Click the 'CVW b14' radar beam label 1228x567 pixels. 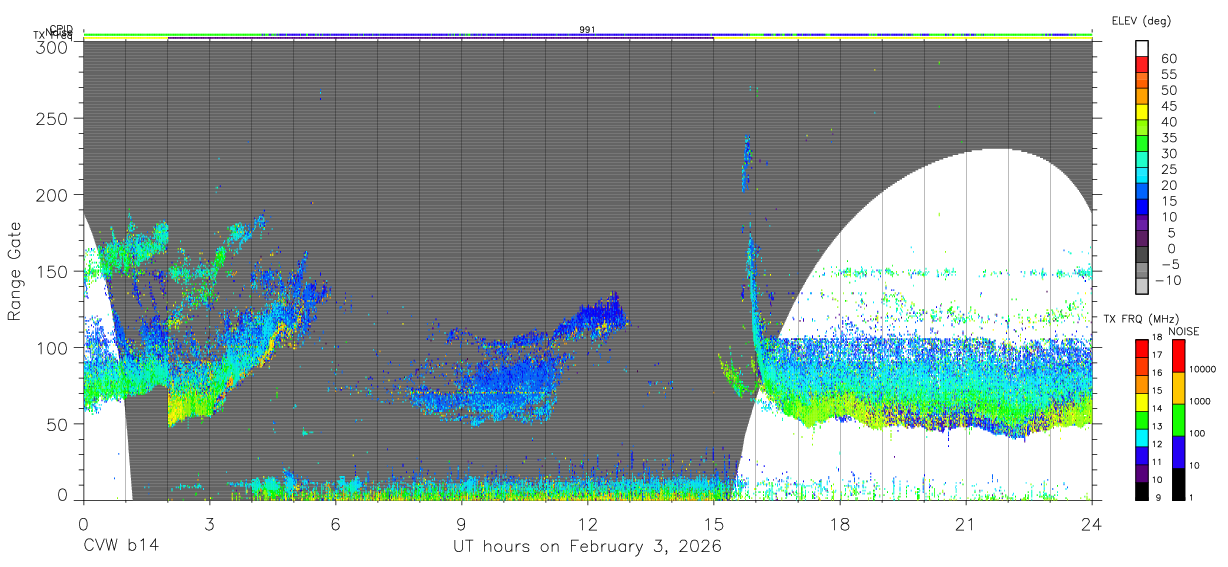[121, 547]
